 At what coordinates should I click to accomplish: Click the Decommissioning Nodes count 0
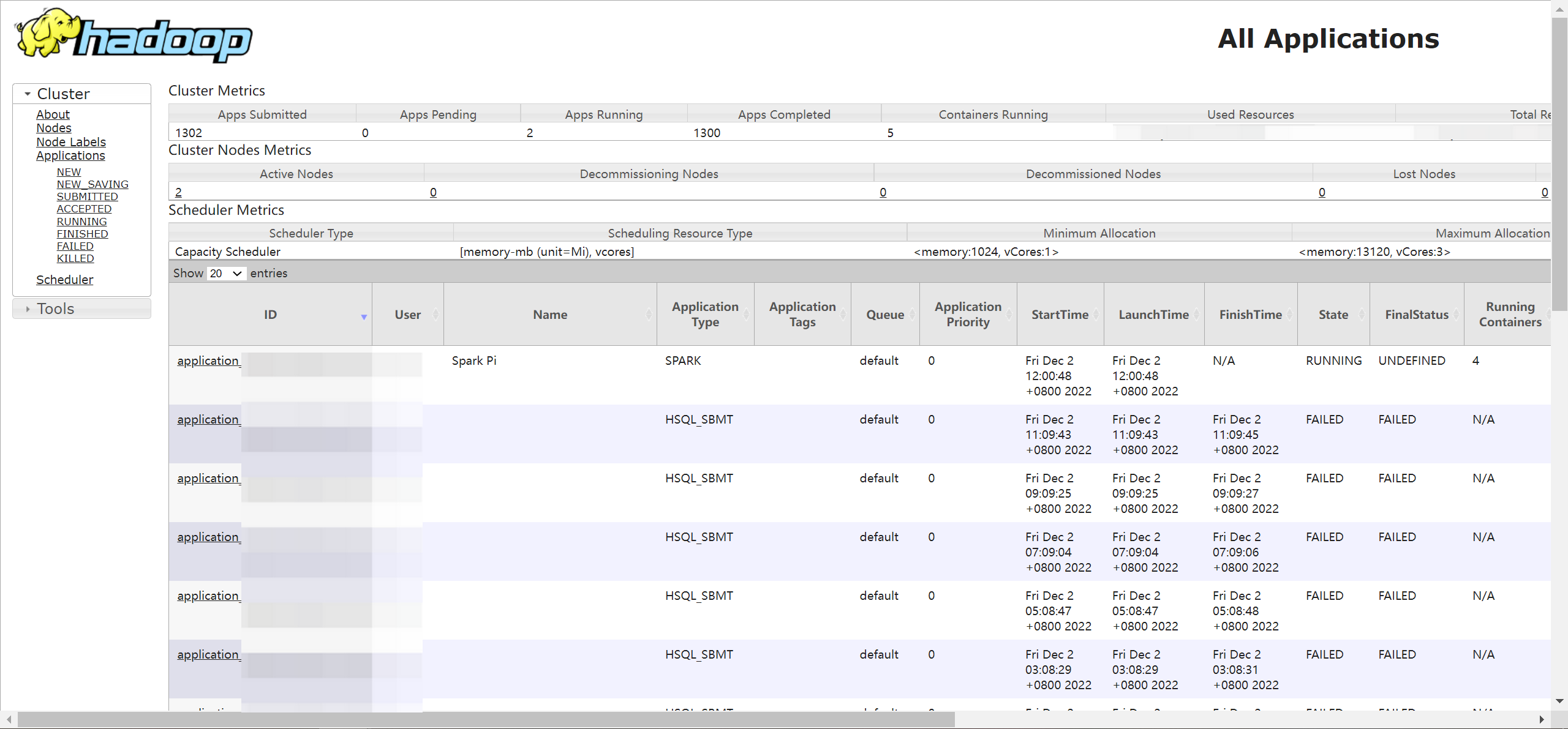[x=433, y=192]
